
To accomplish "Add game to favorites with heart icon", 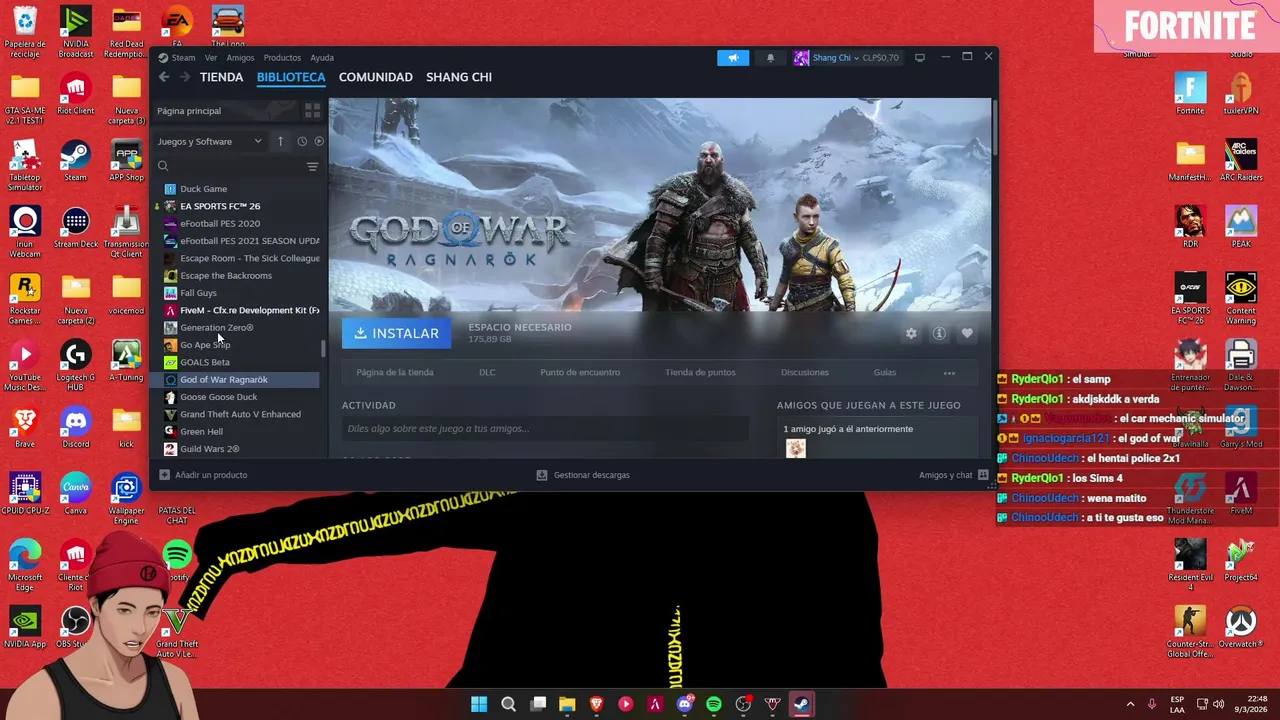I will click(967, 333).
